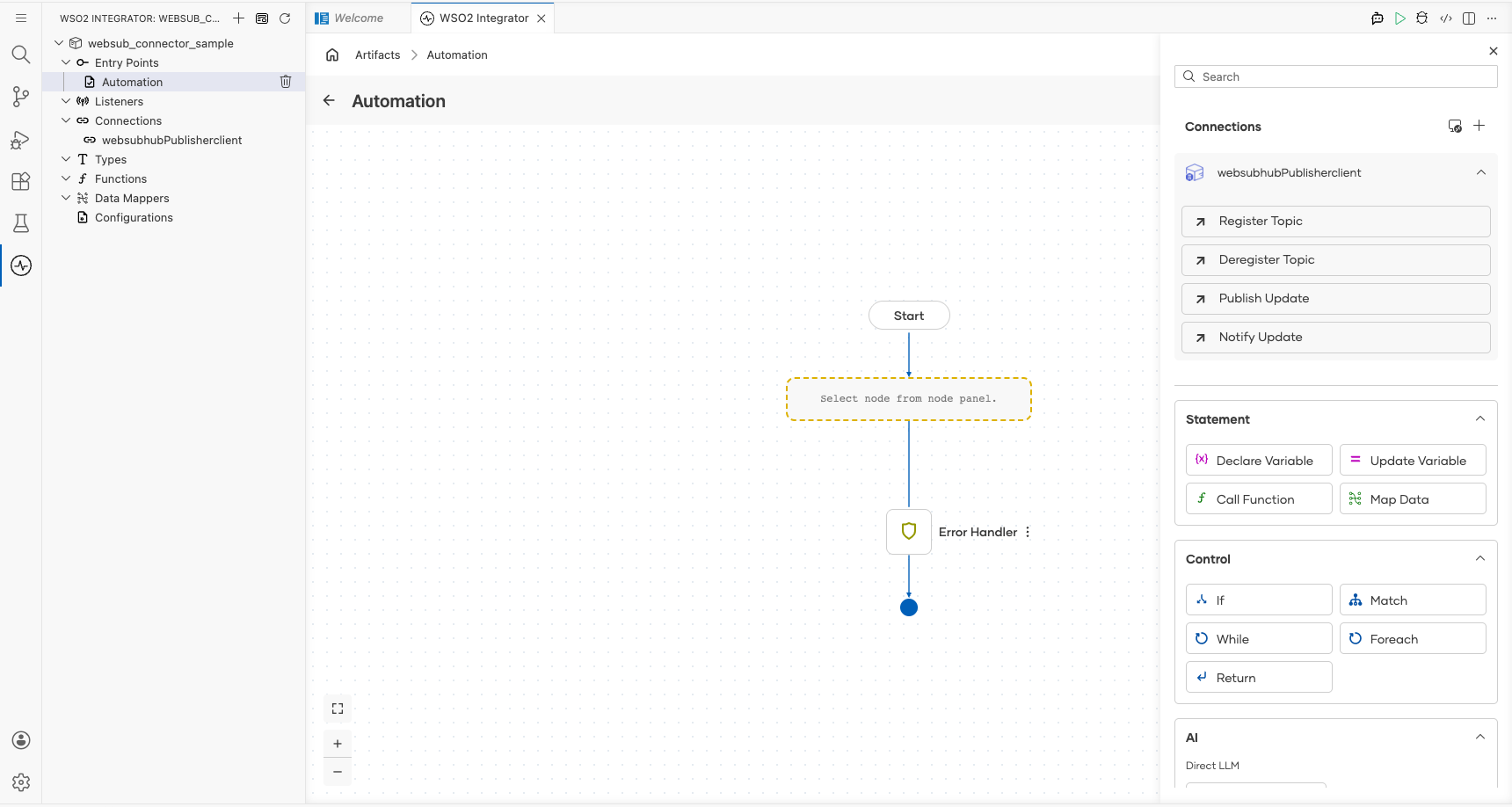Close the WSO2 Integrator tab

point(542,18)
